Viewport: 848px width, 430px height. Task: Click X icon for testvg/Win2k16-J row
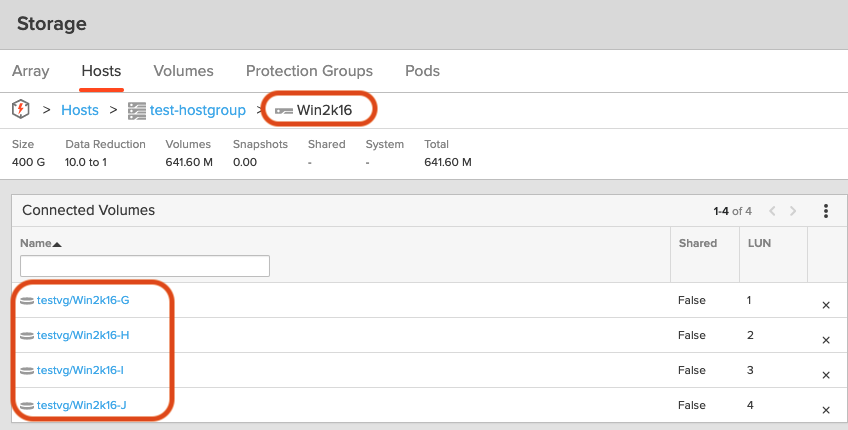pos(826,410)
